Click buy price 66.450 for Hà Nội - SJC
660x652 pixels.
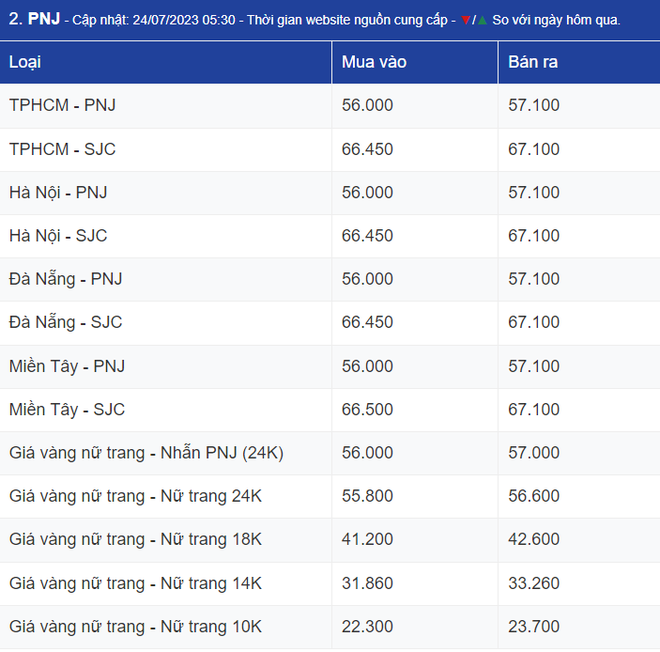[x=367, y=236]
